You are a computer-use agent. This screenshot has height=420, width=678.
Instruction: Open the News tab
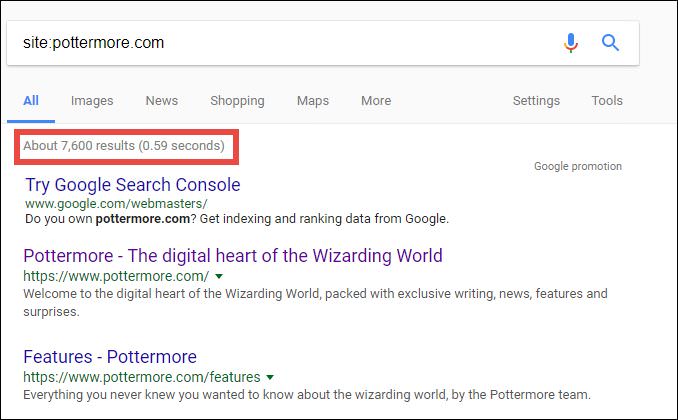[x=161, y=100]
